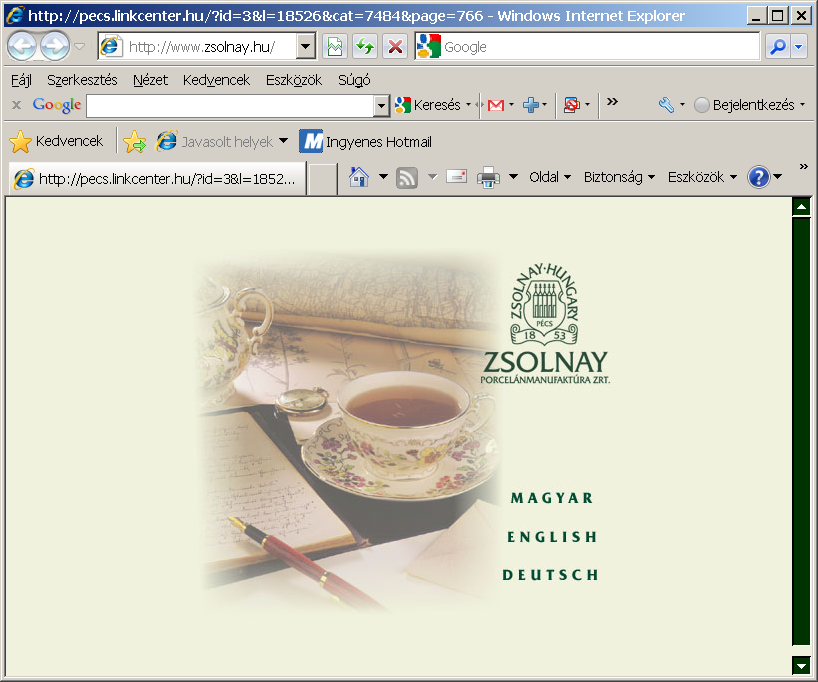Expand command bar overflow chevron
Image resolution: width=818 pixels, height=682 pixels.
[803, 166]
